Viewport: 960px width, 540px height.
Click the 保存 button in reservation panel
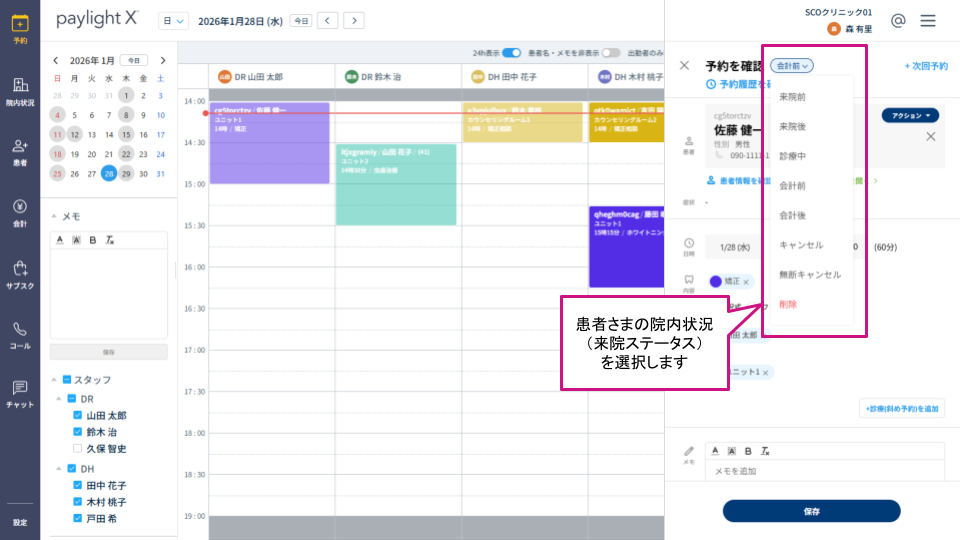(811, 511)
